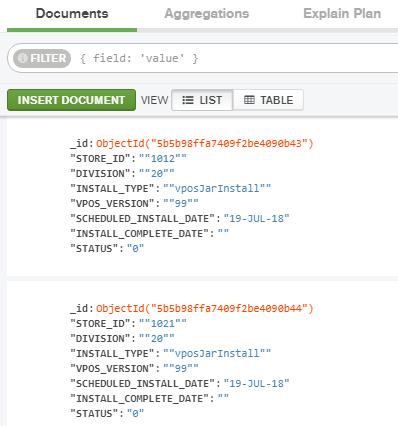Toggle to TABLE view
Image resolution: width=398 pixels, height=426 pixels.
[268, 100]
